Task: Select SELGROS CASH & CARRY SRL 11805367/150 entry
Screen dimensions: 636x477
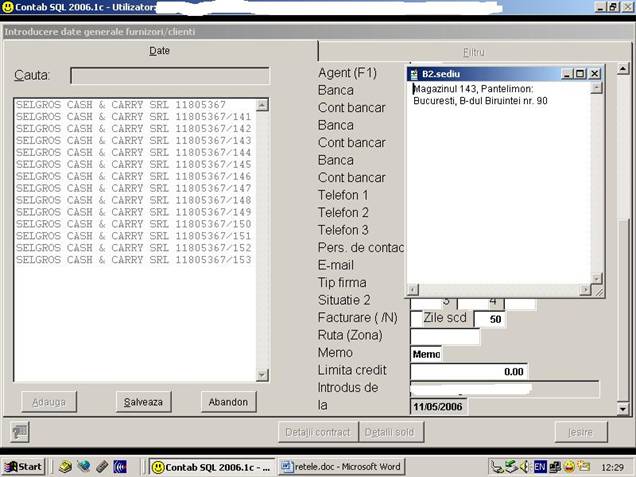Action: (134, 224)
